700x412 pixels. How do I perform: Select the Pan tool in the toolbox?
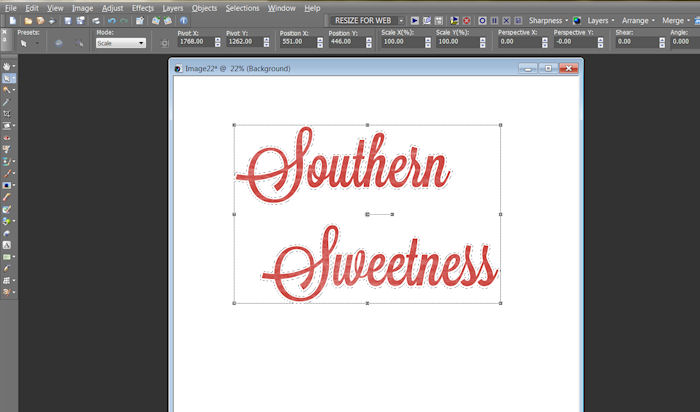pos(7,67)
